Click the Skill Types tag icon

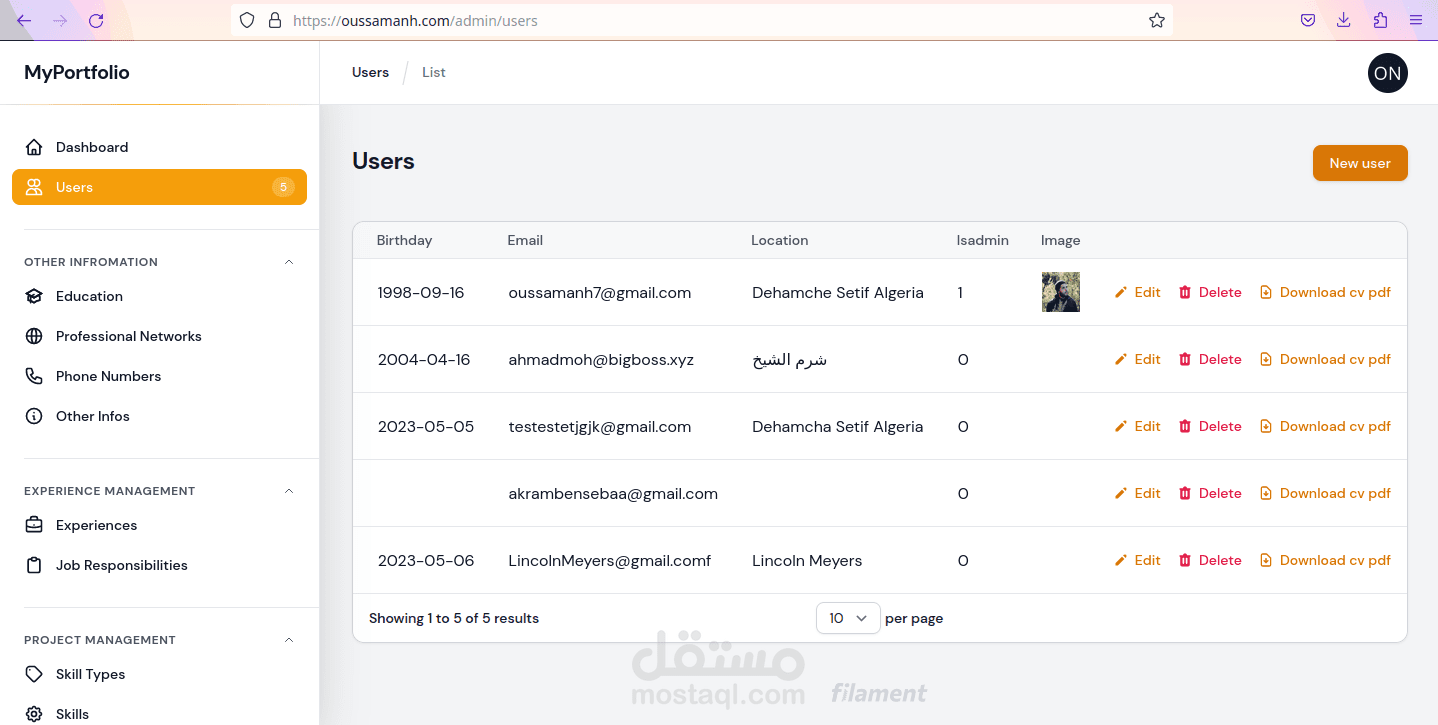pyautogui.click(x=34, y=674)
